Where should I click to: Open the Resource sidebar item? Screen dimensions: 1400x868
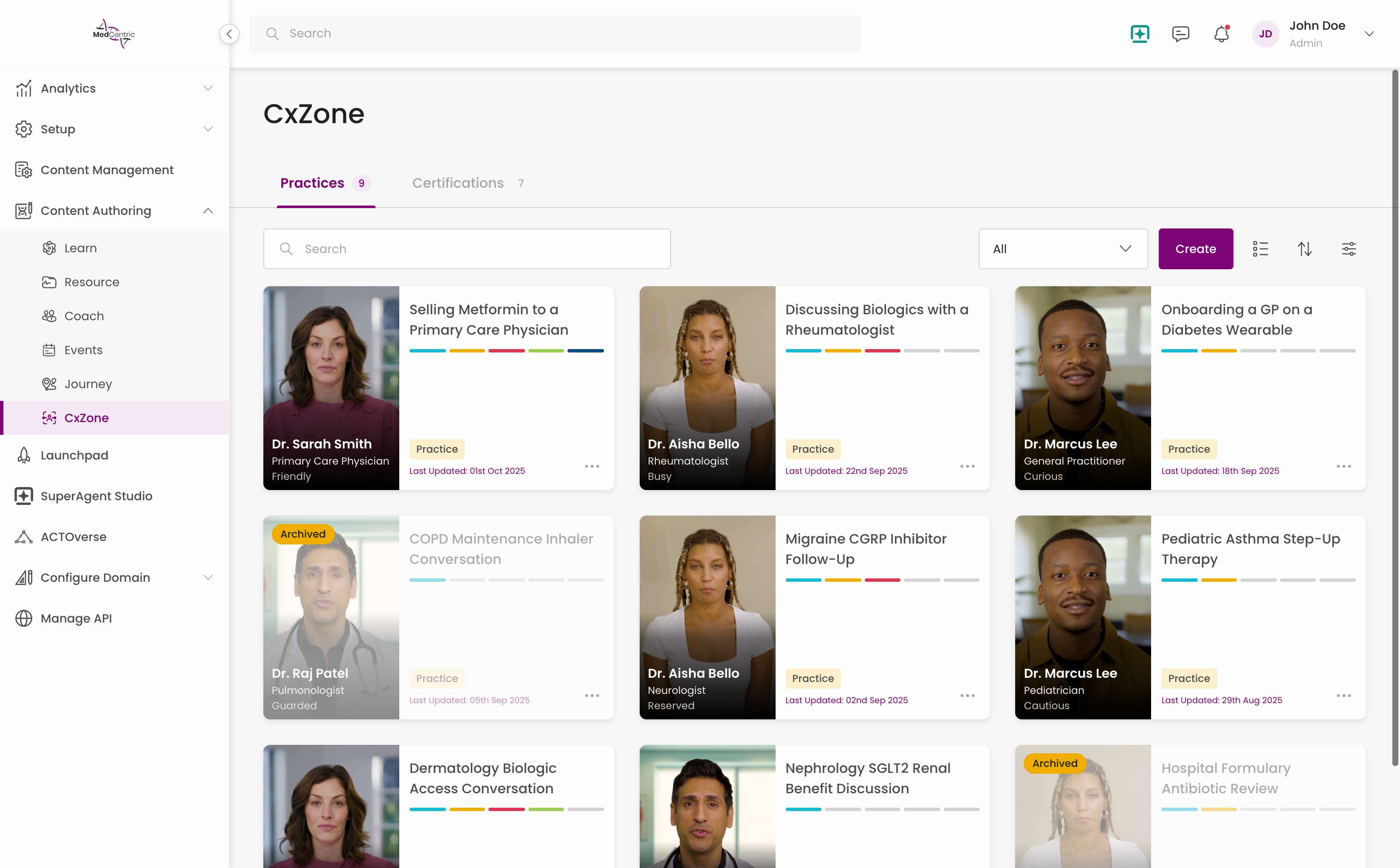[x=115, y=282]
